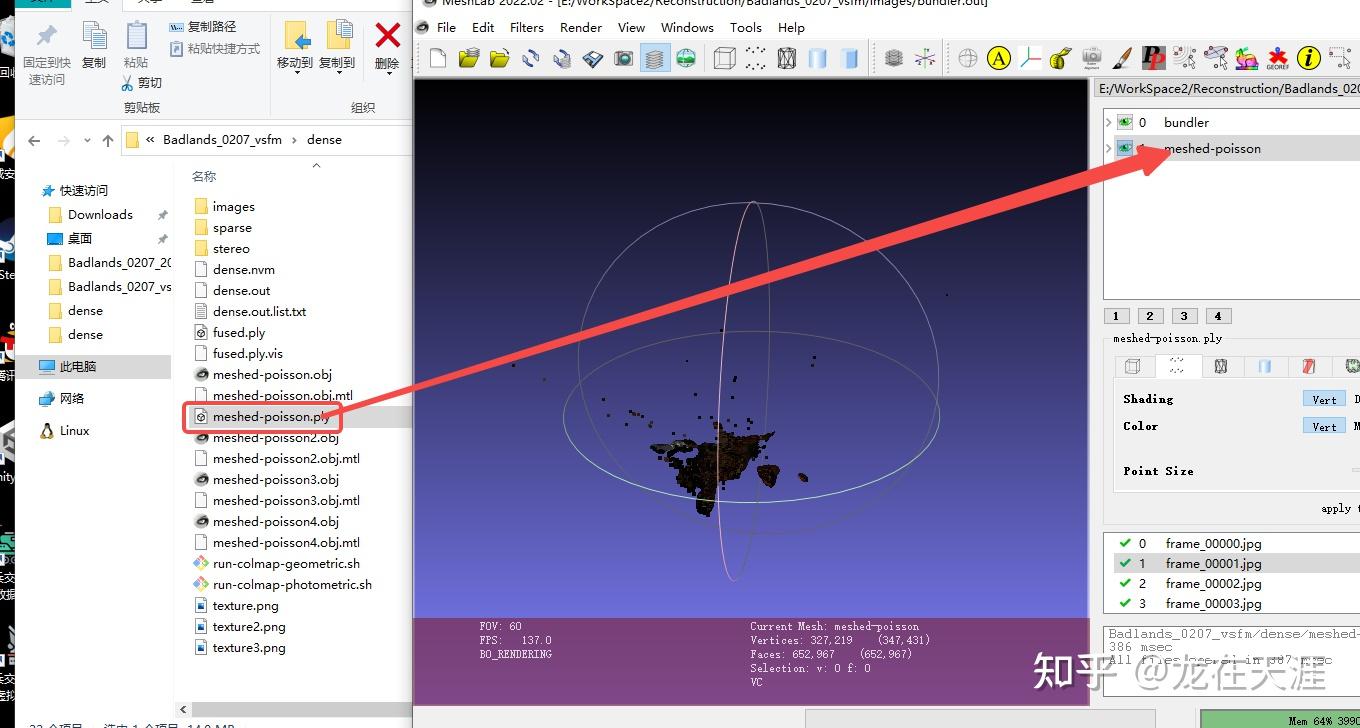This screenshot has width=1360, height=728.
Task: Select the Z-Painting brush tool
Action: click(x=1122, y=59)
